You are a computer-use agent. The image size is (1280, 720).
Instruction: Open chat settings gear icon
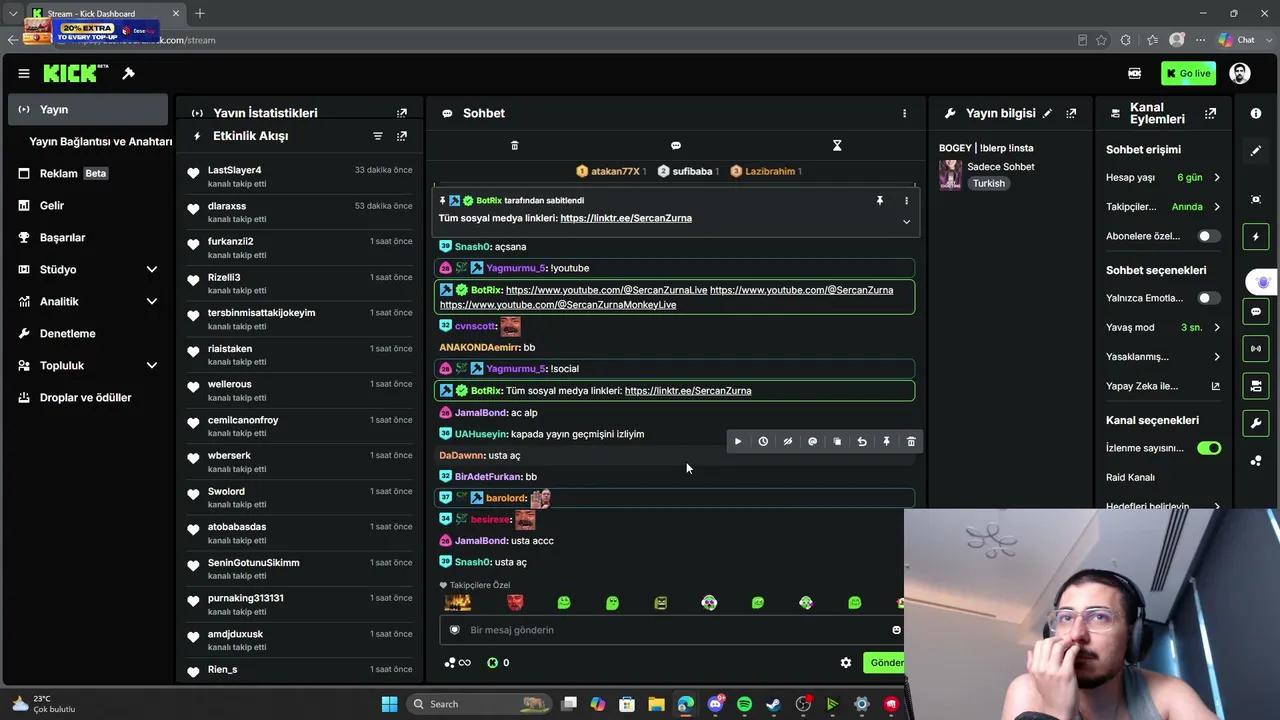coord(846,663)
